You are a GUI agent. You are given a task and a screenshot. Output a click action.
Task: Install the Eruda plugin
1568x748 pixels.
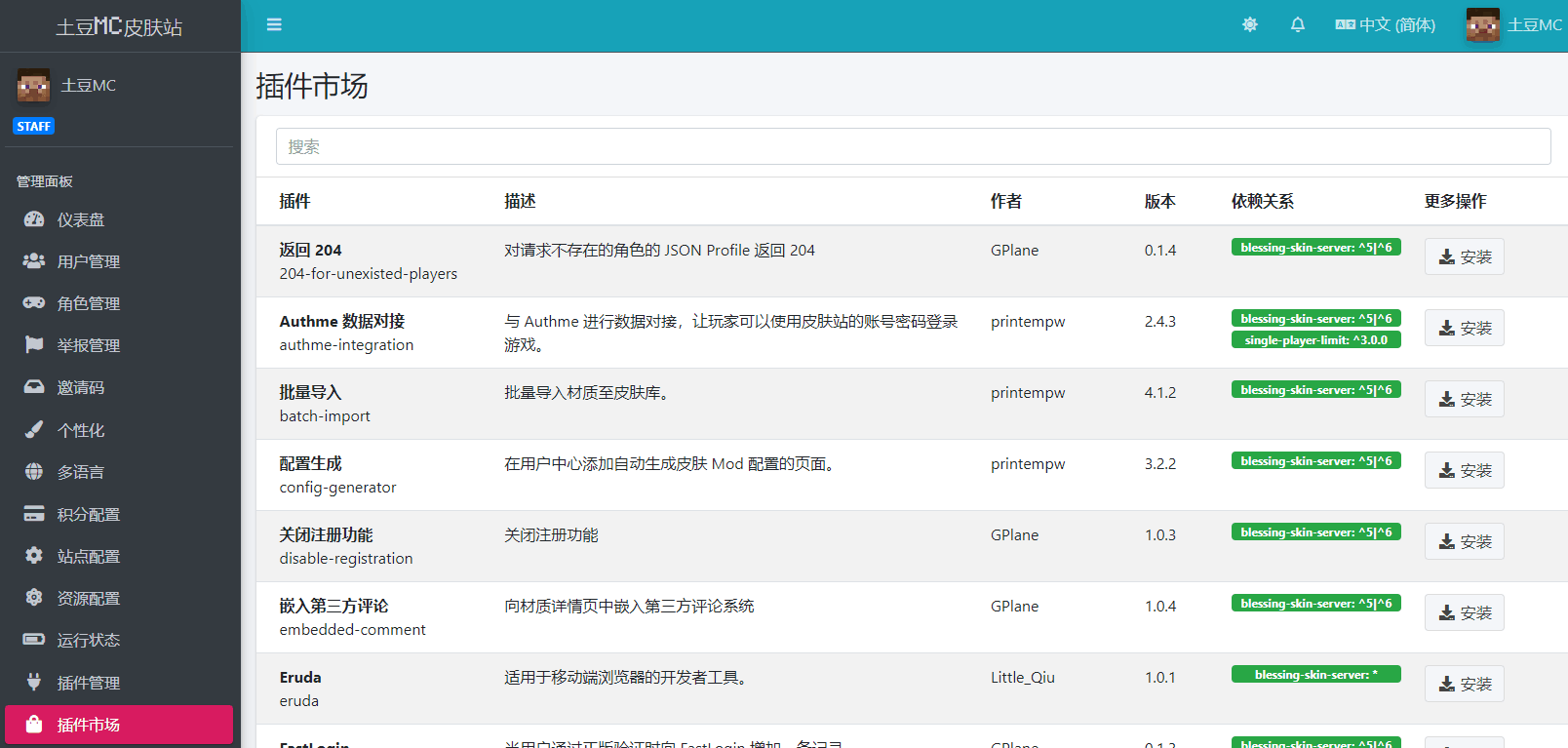(1464, 684)
